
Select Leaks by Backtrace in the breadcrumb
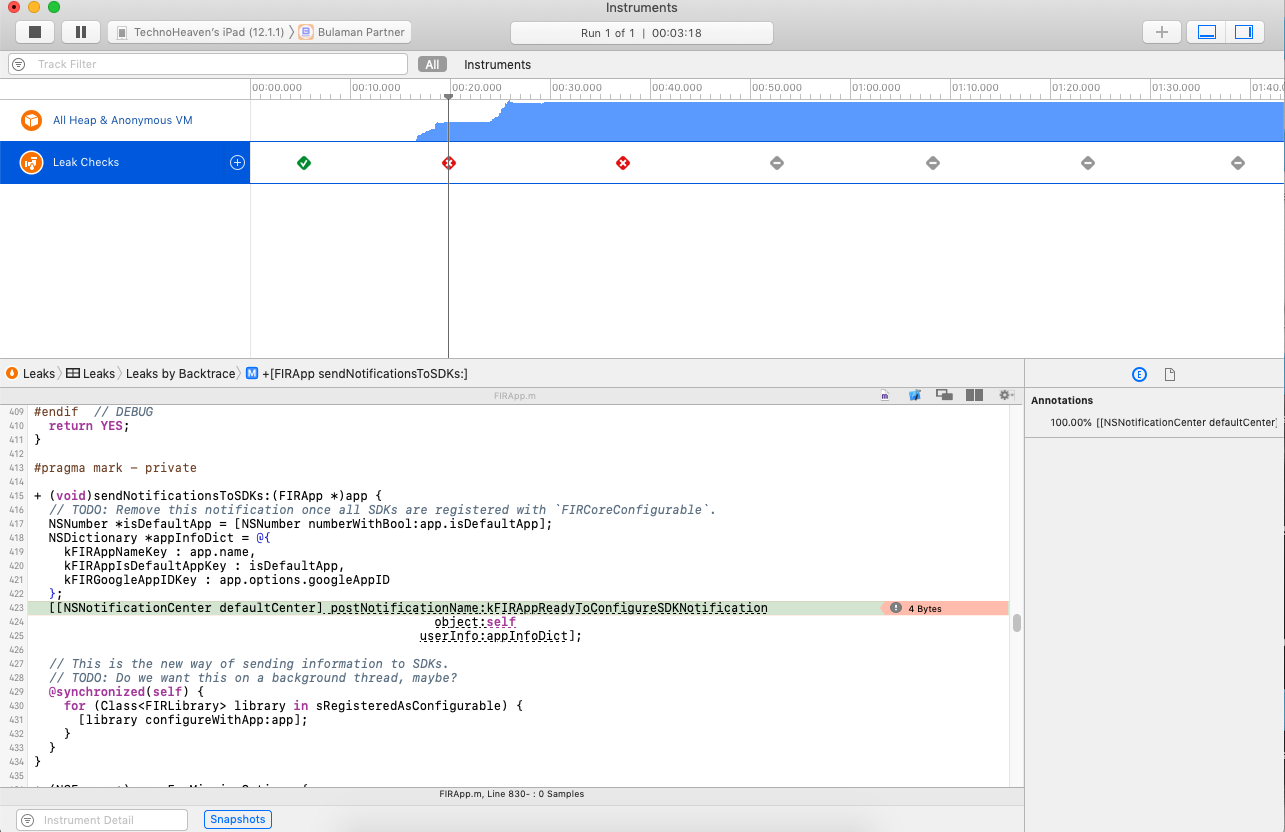click(x=180, y=373)
